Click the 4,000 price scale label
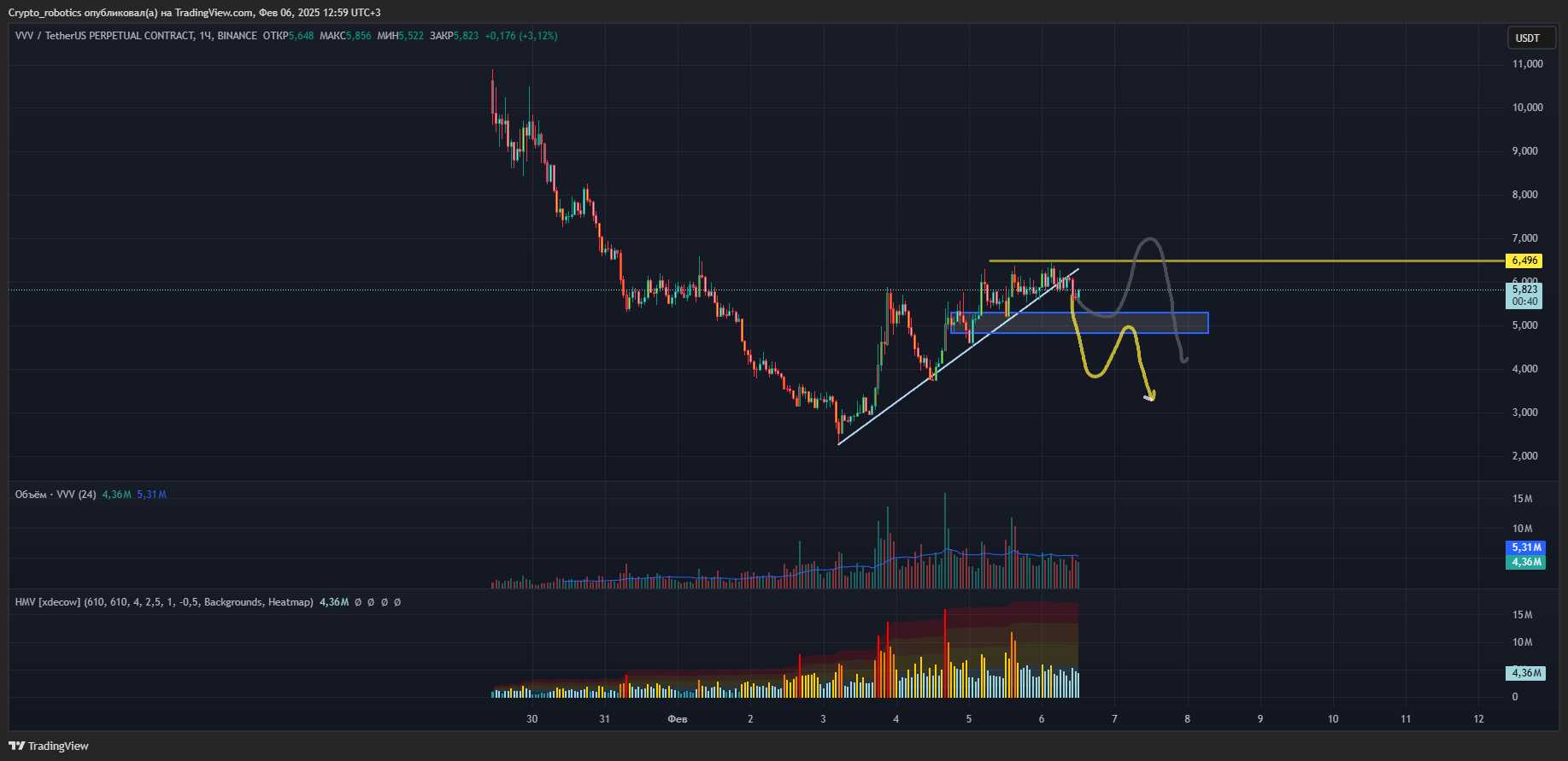This screenshot has height=761, width=1568. [1524, 369]
